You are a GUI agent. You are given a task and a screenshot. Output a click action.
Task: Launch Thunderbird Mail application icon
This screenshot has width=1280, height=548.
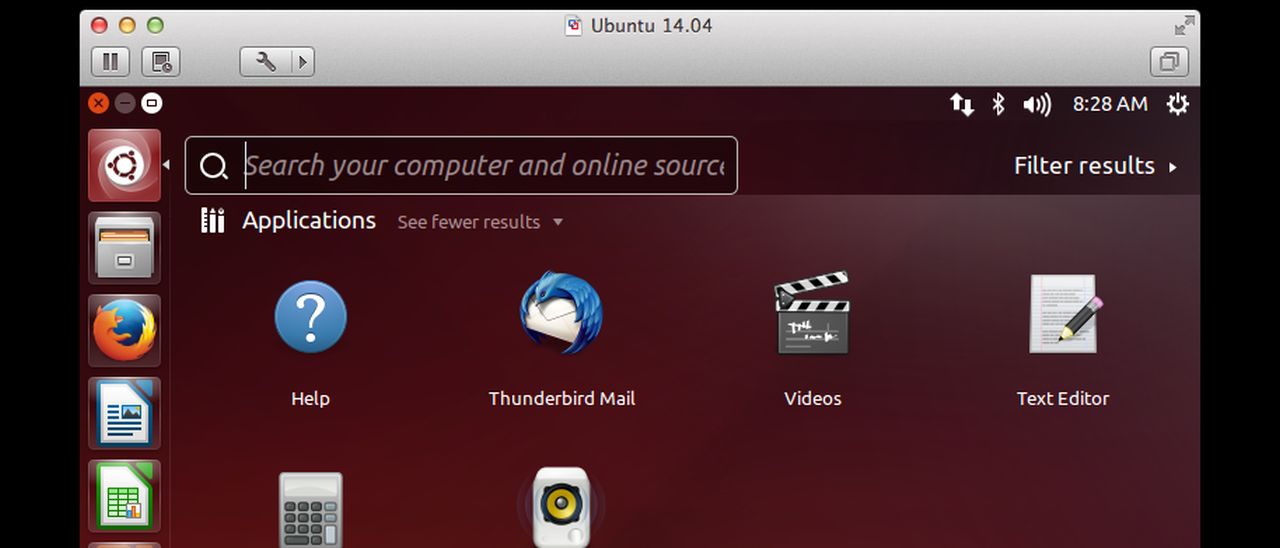561,313
